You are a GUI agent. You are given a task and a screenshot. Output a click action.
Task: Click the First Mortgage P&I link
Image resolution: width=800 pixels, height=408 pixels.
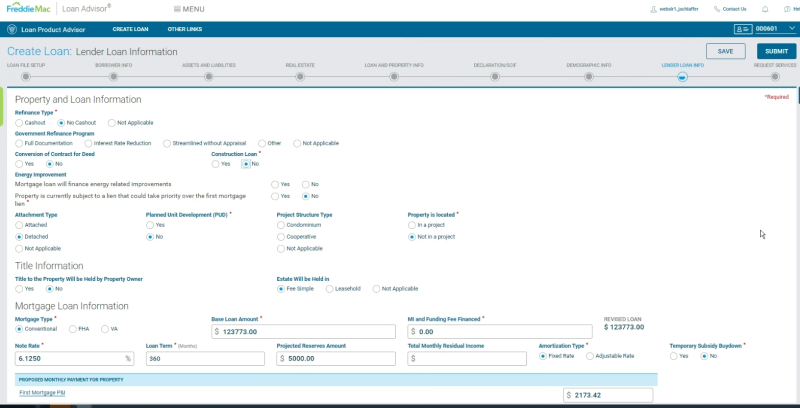[x=42, y=394]
